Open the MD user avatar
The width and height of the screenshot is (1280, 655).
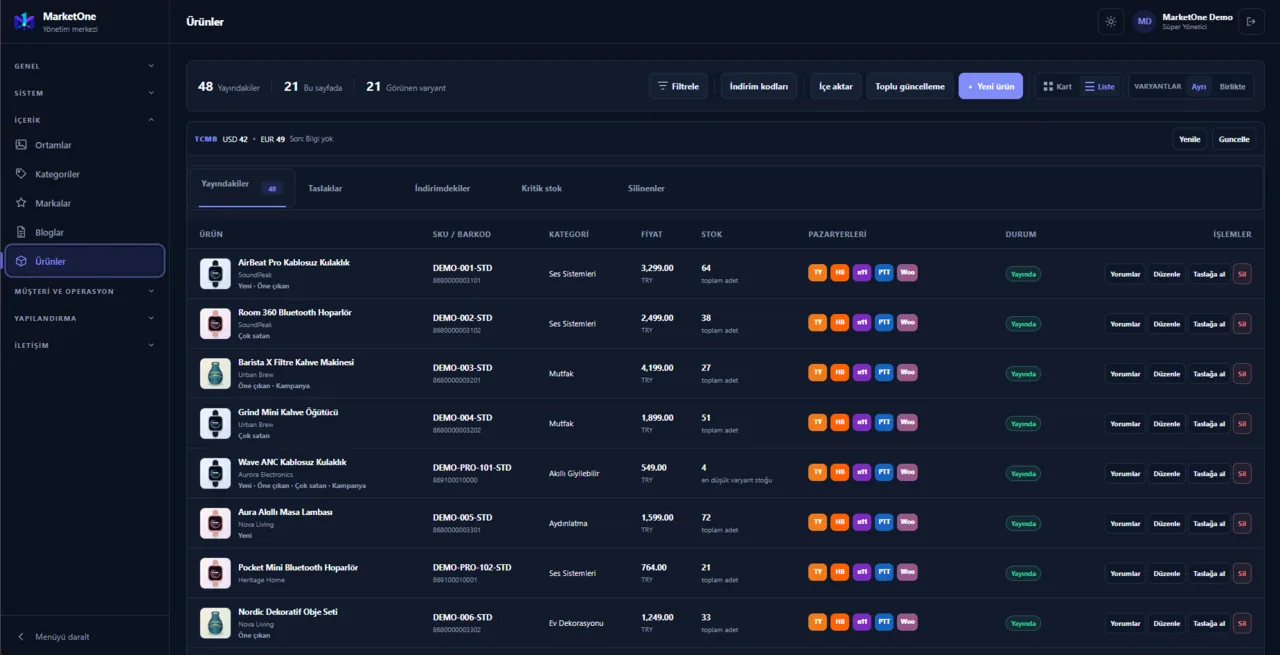pyautogui.click(x=1144, y=21)
